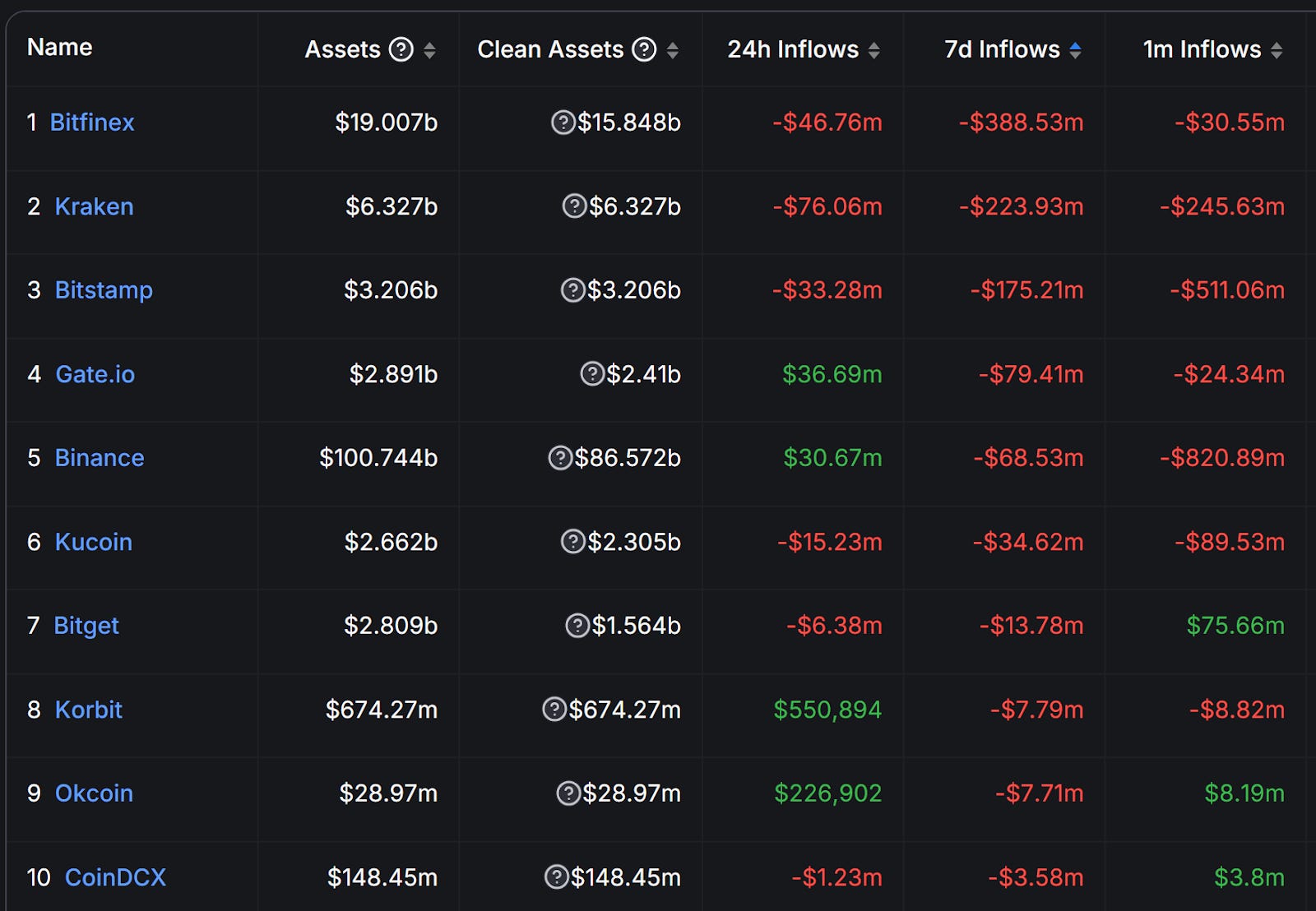Select Kucoin 7d inflow -$34.62m
This screenshot has width=1316, height=911.
click(x=1028, y=542)
